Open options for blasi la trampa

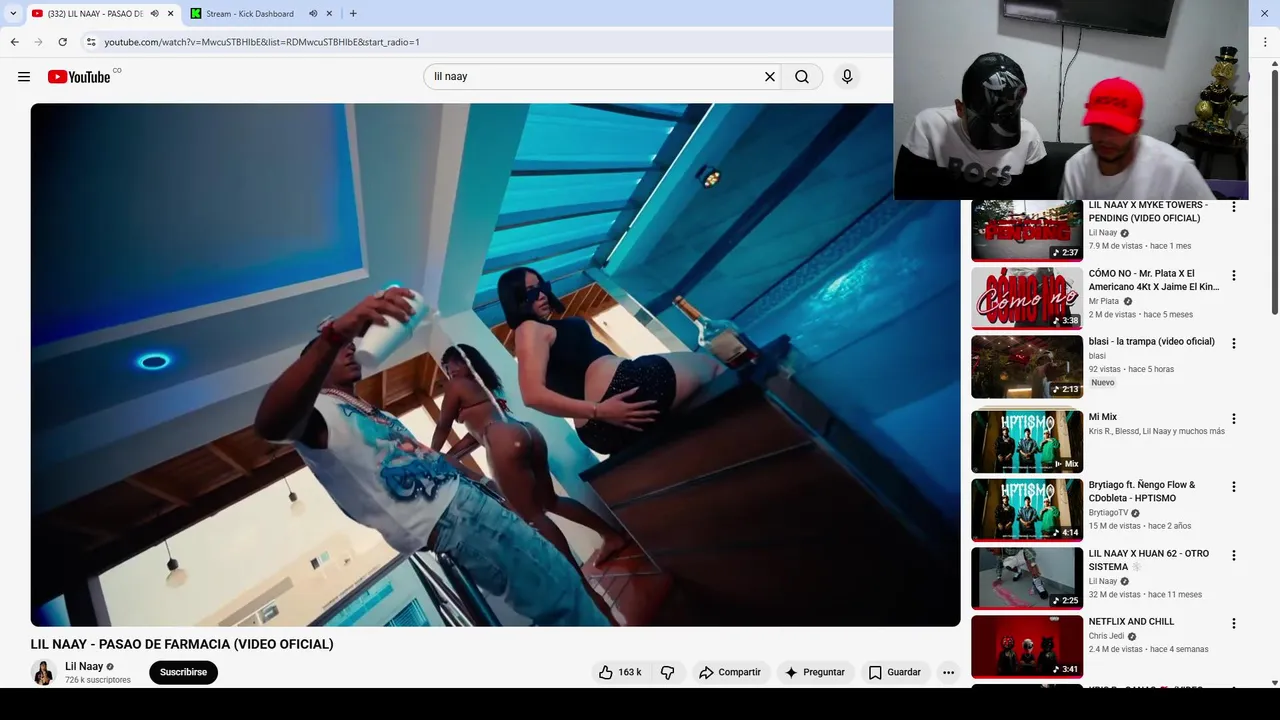point(1233,343)
